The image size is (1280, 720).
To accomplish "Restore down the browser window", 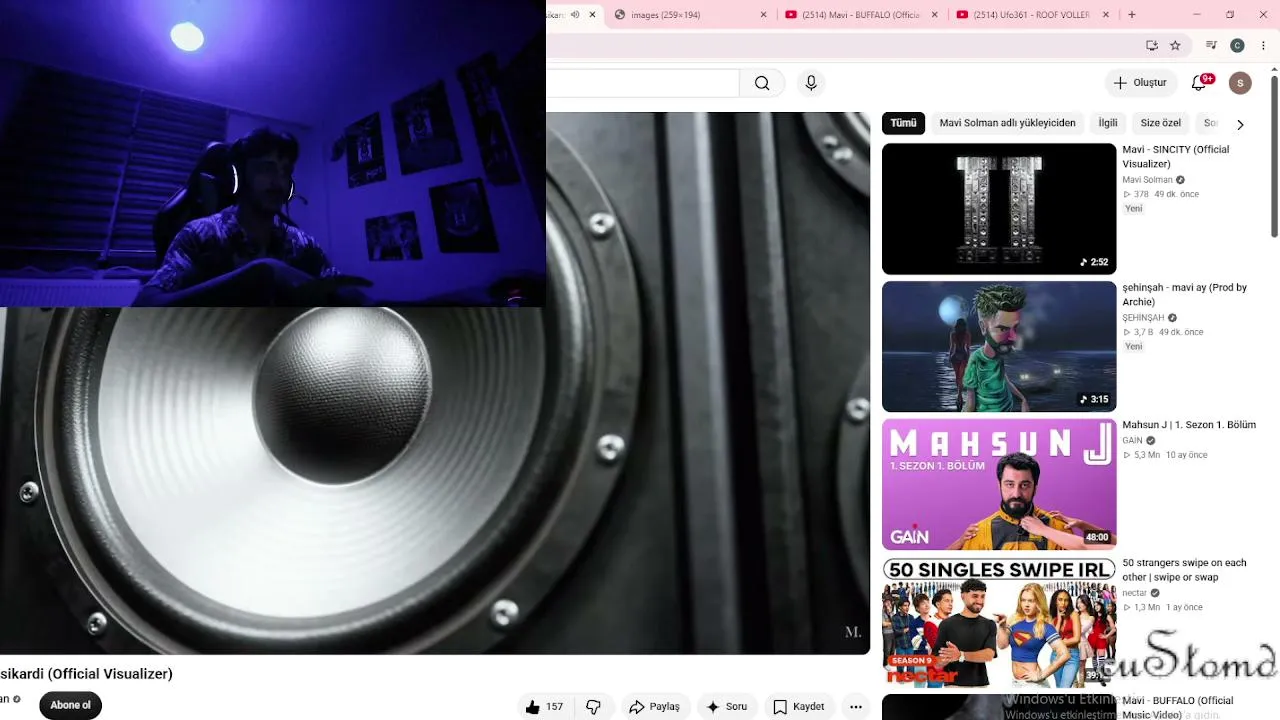I will [x=1230, y=14].
